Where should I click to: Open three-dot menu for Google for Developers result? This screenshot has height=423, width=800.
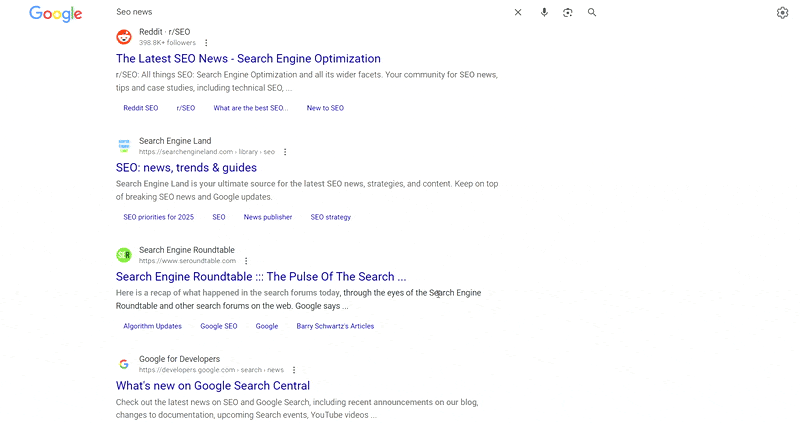pos(294,370)
